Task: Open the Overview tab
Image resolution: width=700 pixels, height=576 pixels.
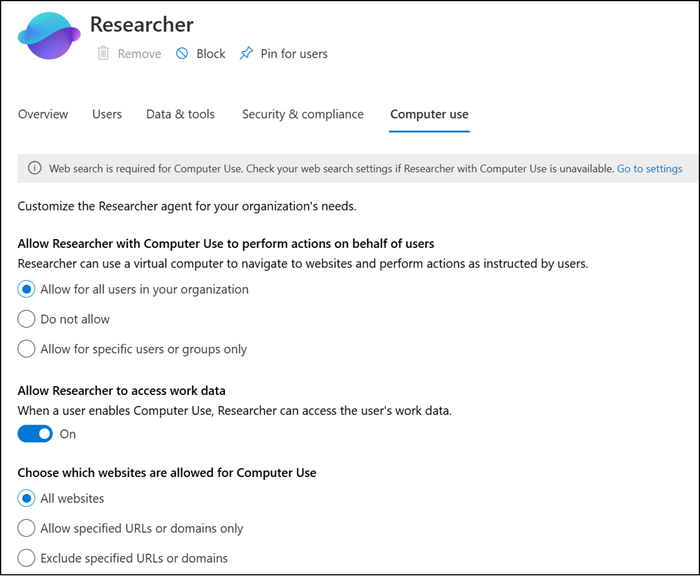Action: click(x=43, y=114)
